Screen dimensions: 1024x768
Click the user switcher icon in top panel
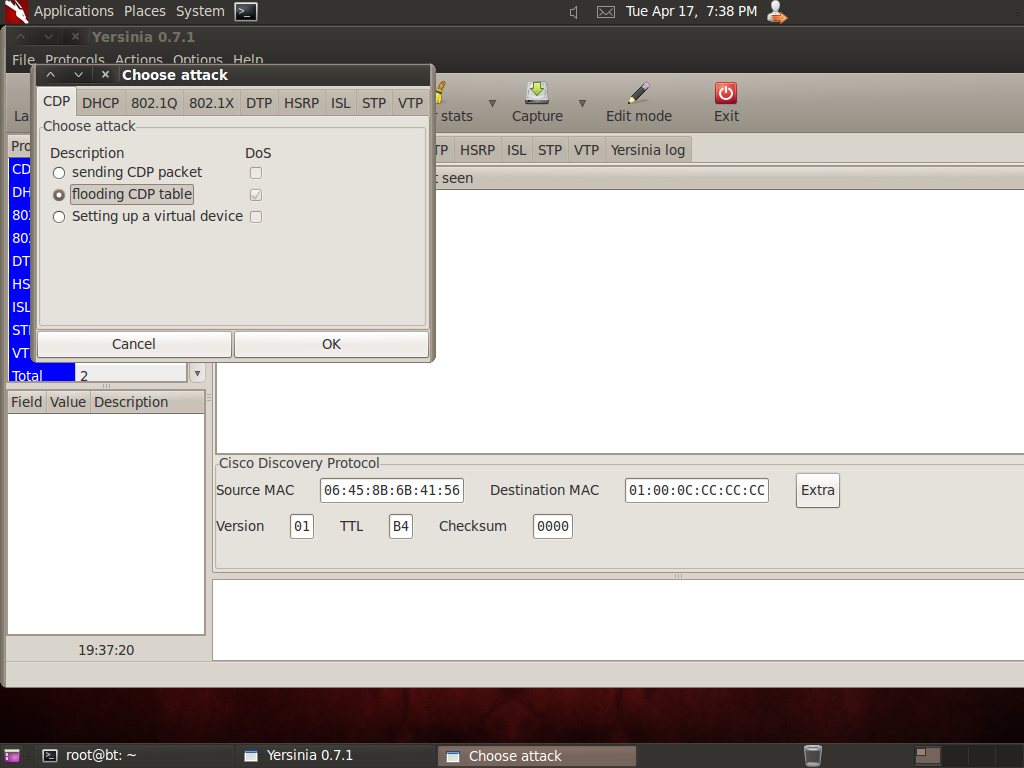coord(776,12)
